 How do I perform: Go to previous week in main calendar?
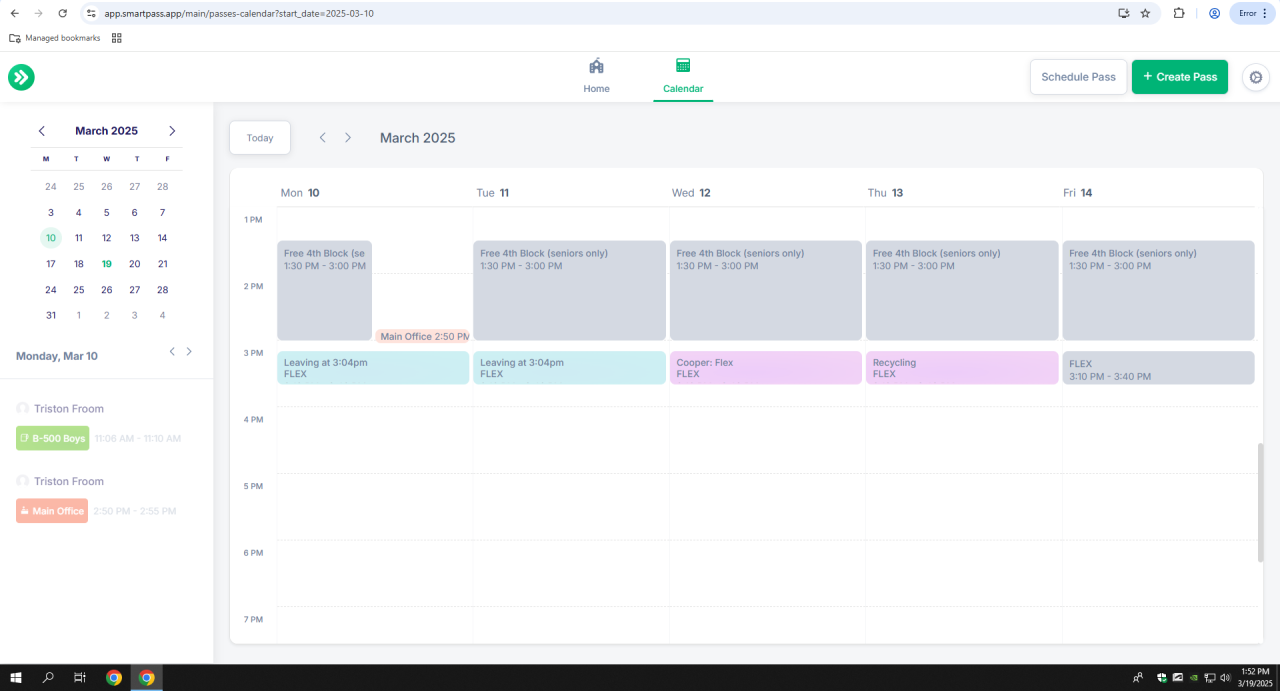point(322,138)
